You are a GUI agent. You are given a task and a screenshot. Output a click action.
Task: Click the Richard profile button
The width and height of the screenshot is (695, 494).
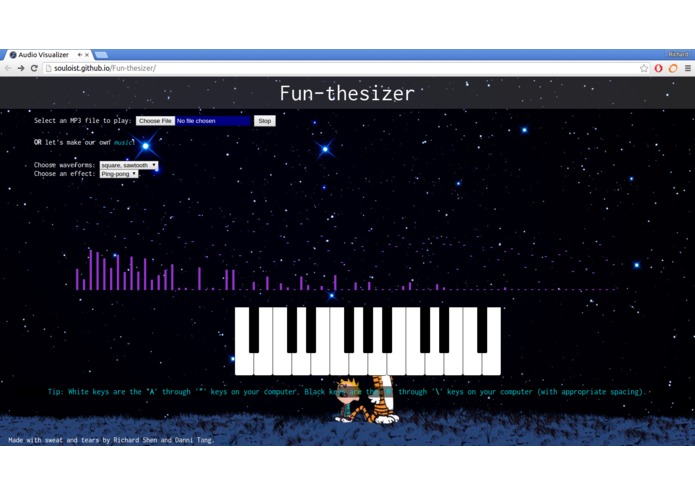678,54
